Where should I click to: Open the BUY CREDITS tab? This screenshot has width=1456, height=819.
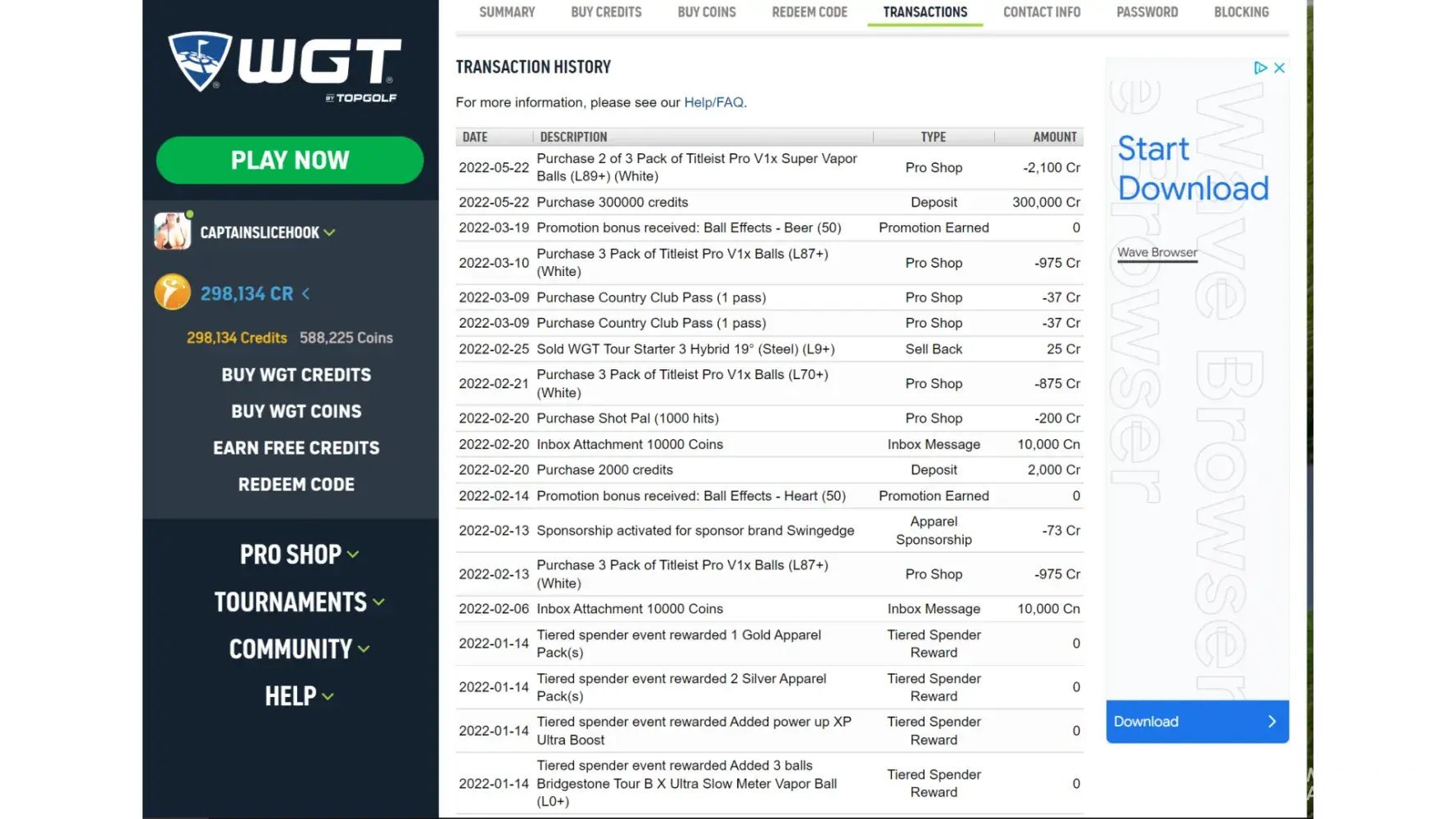click(606, 12)
